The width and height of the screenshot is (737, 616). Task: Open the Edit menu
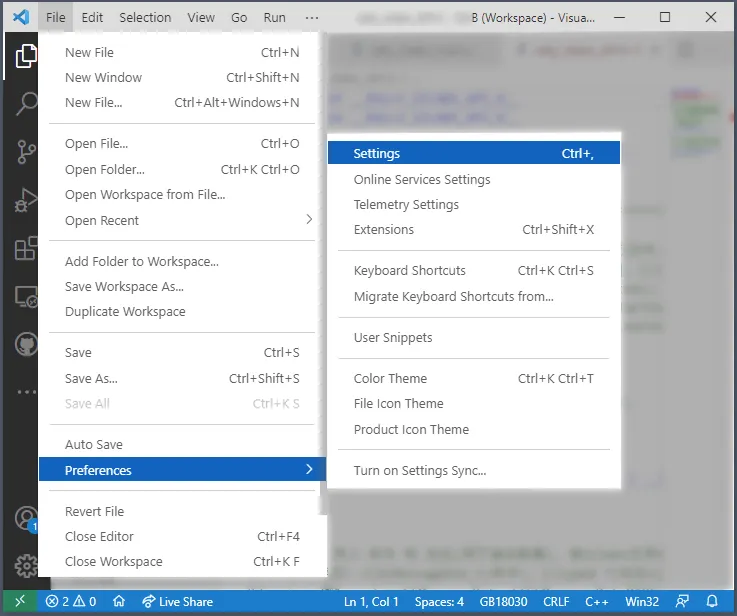coord(92,17)
